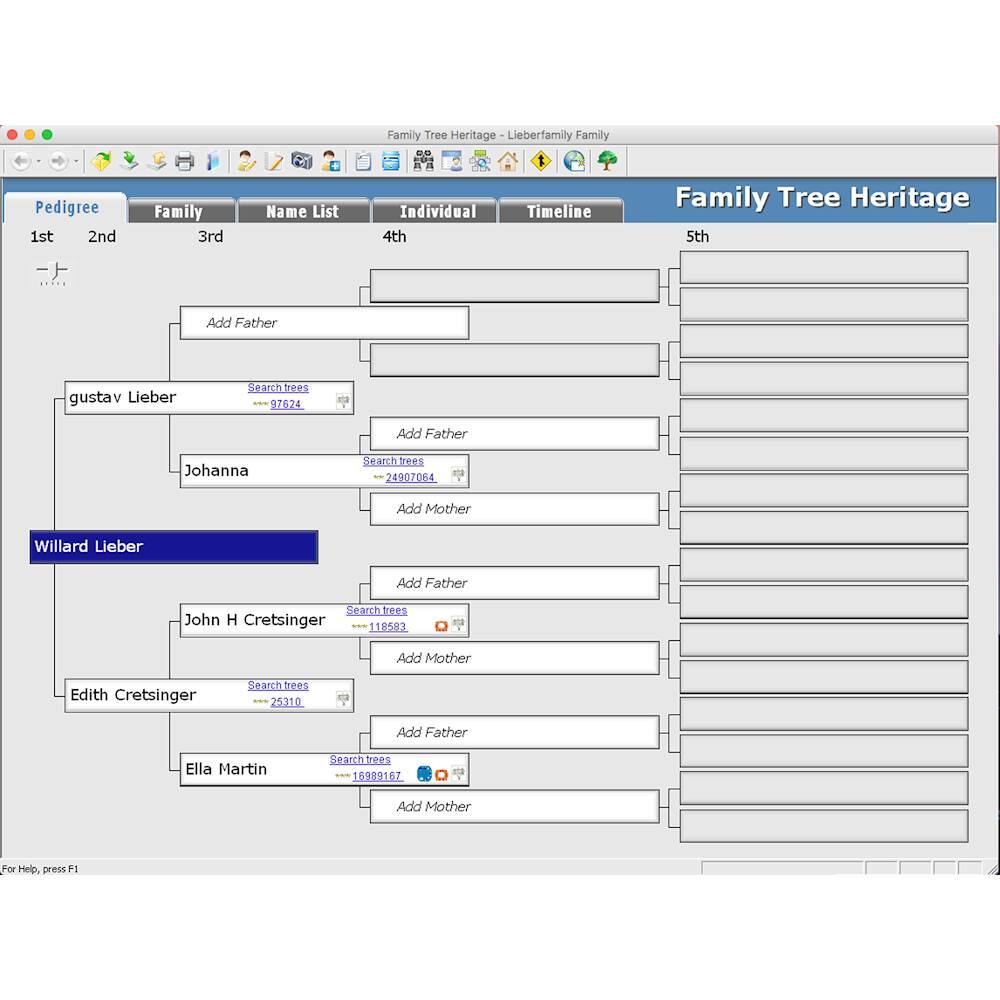Click the green tree icon in the toolbar
Viewport: 1000px width, 1000px height.
pyautogui.click(x=607, y=161)
